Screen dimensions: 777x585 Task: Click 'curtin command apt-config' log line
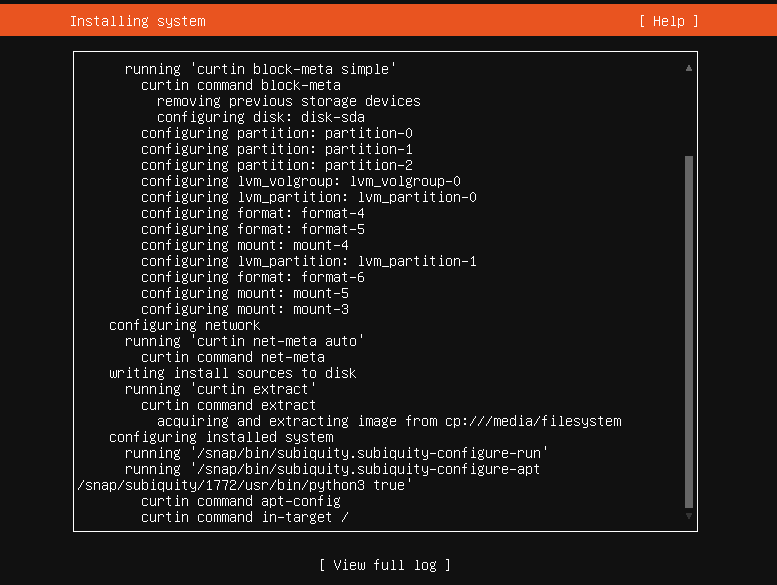[241, 501]
